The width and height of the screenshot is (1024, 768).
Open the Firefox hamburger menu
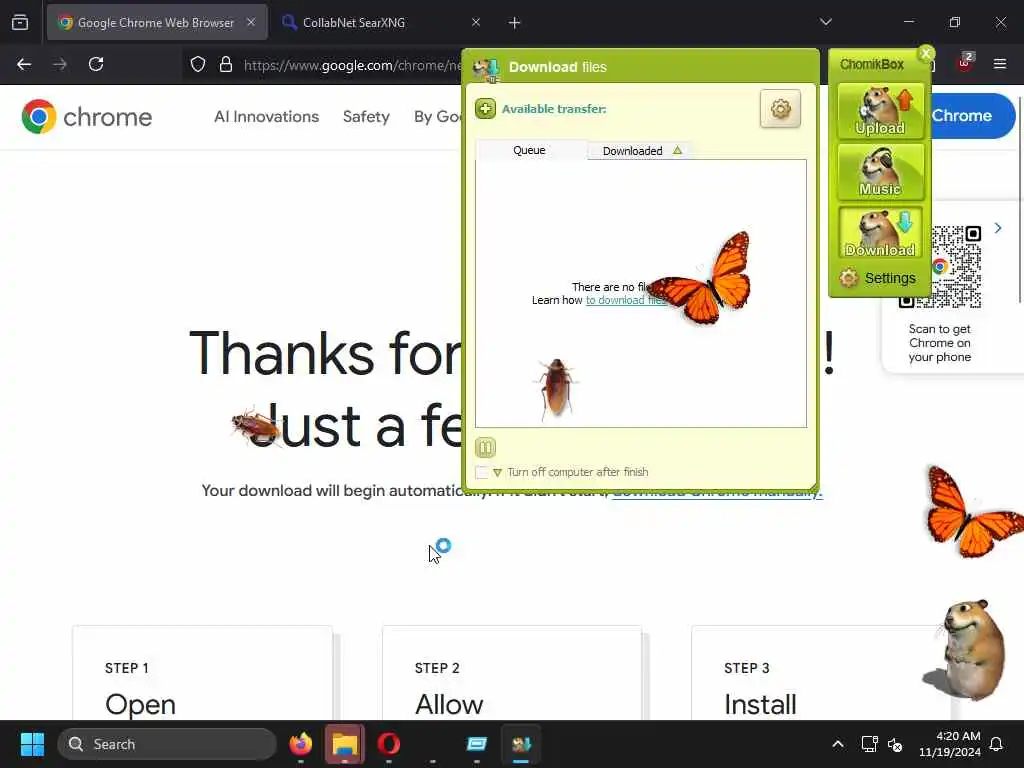pos(1000,64)
